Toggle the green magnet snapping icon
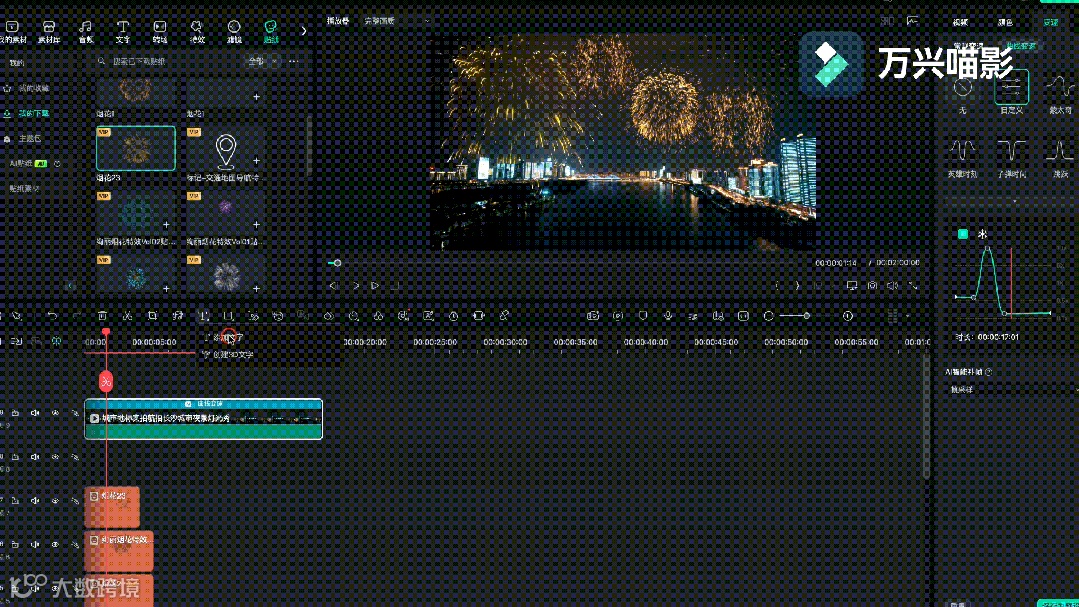The width and height of the screenshot is (1079, 607). pos(56,341)
